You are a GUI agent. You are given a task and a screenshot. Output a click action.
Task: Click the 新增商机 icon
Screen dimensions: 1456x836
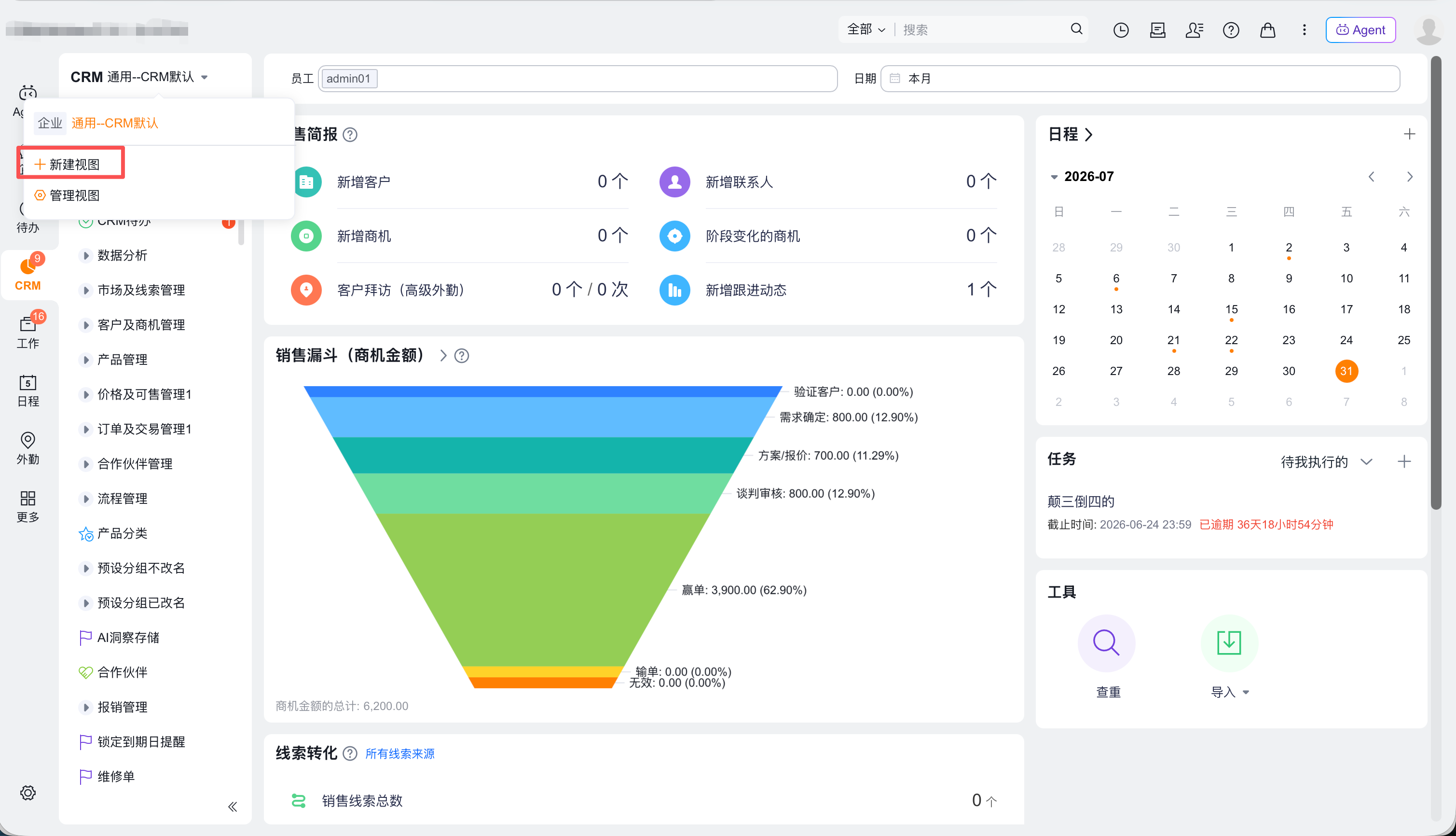coord(306,236)
